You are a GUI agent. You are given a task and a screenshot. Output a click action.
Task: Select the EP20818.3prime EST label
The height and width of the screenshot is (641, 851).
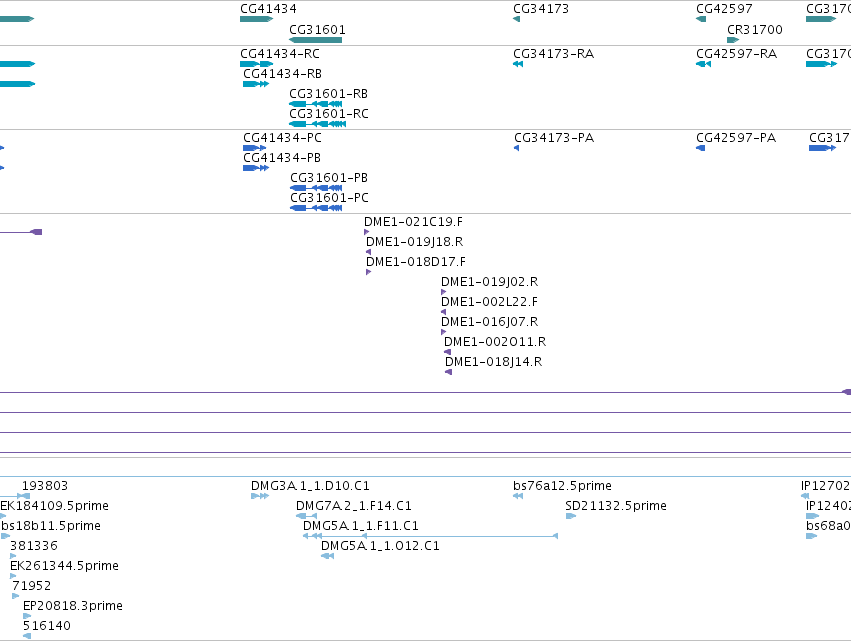pos(73,606)
